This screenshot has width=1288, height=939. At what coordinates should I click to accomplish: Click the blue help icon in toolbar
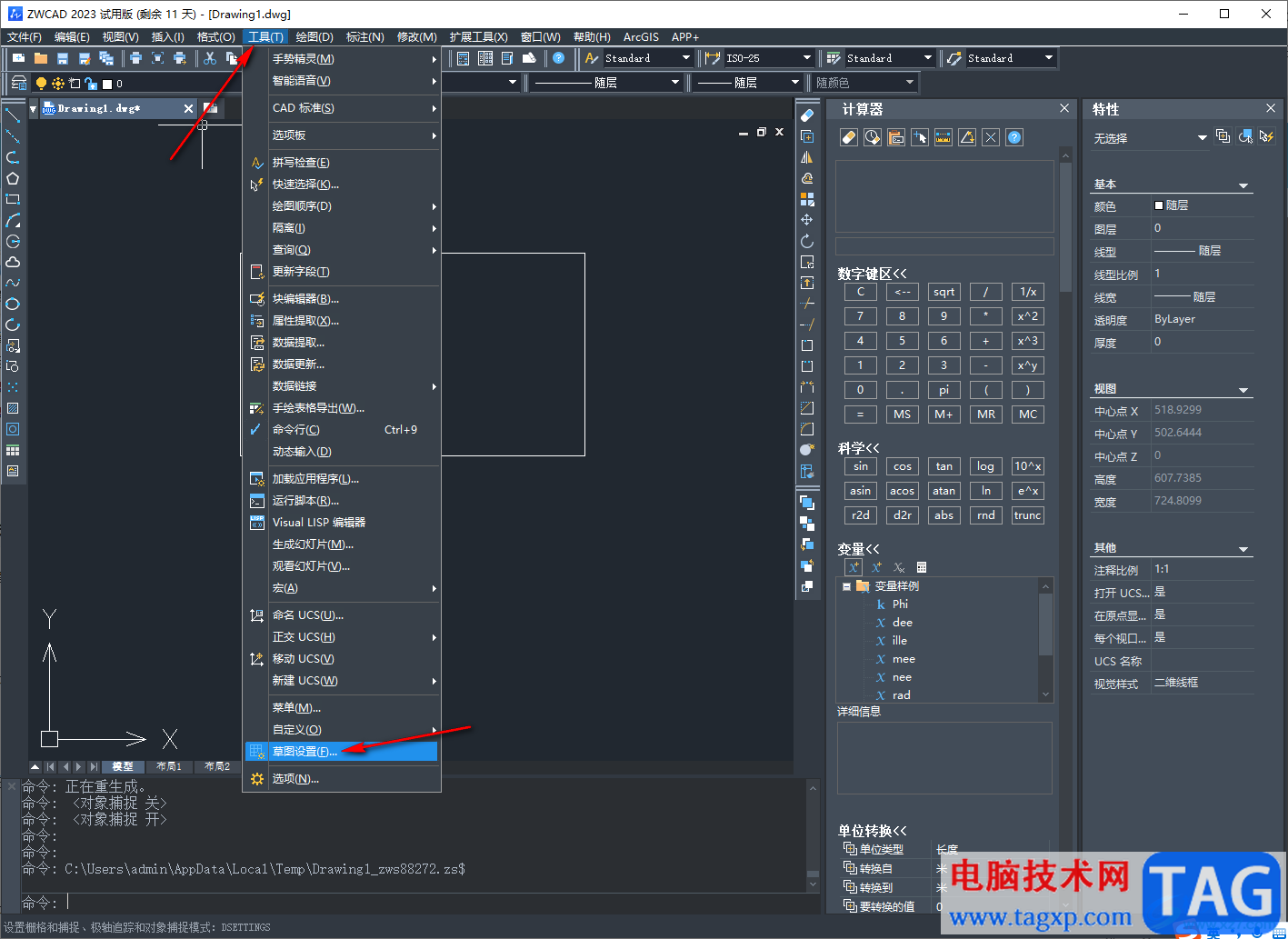(x=558, y=58)
